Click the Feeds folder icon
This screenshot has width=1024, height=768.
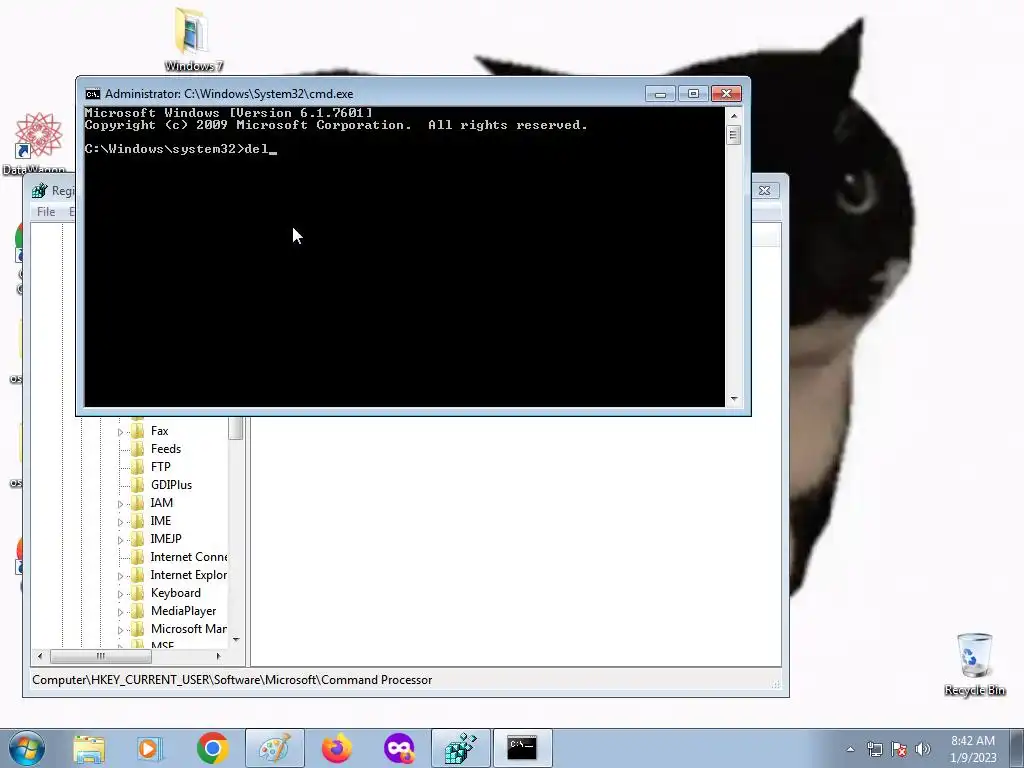coord(137,449)
